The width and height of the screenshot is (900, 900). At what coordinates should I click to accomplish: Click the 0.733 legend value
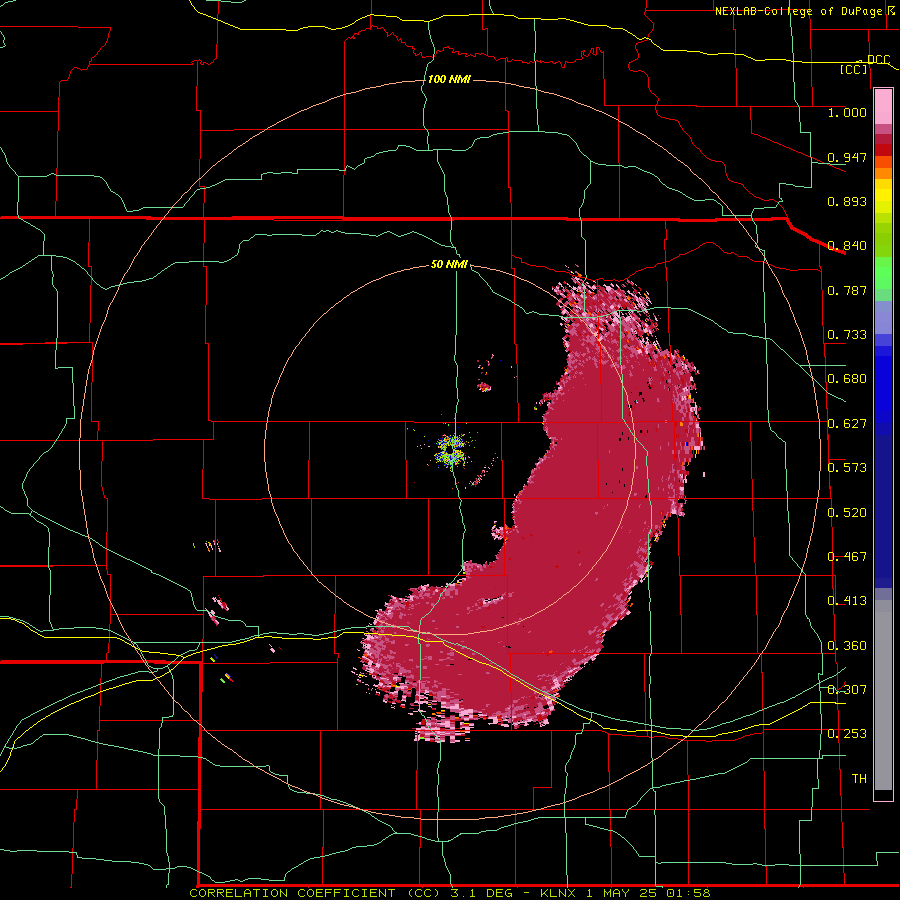(x=847, y=335)
